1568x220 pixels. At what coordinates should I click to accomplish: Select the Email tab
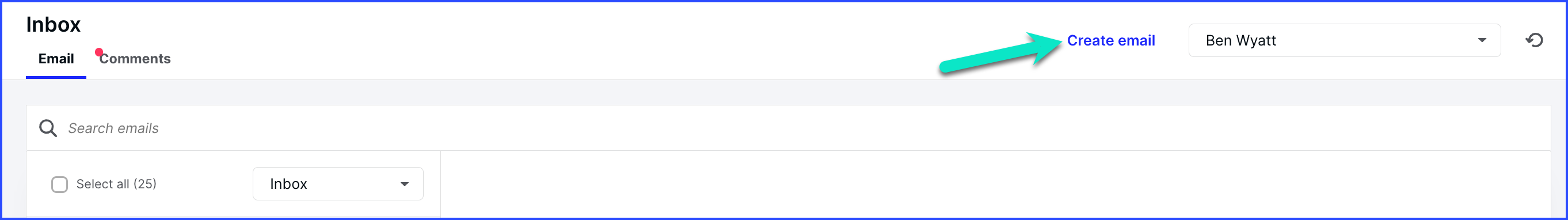56,59
